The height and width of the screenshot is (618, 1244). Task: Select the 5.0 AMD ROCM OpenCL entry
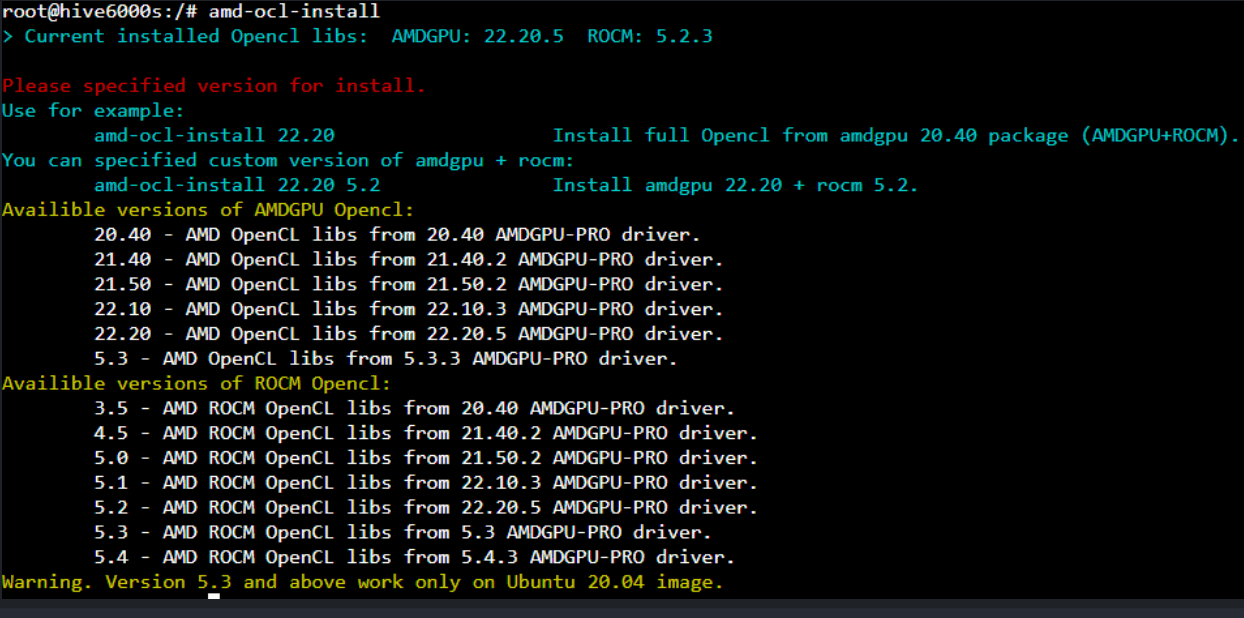tap(425, 458)
